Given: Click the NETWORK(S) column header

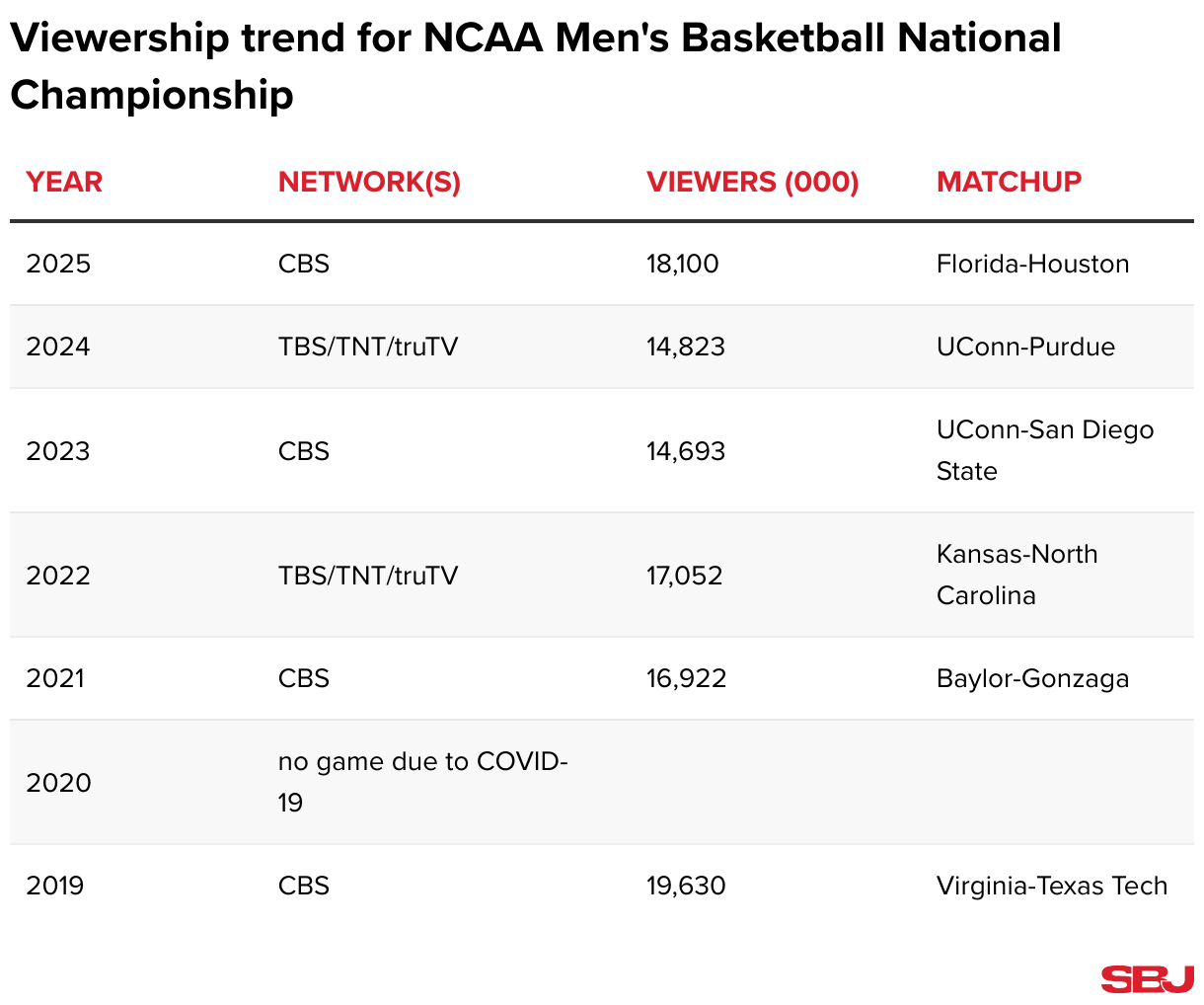Looking at the screenshot, I should [369, 182].
